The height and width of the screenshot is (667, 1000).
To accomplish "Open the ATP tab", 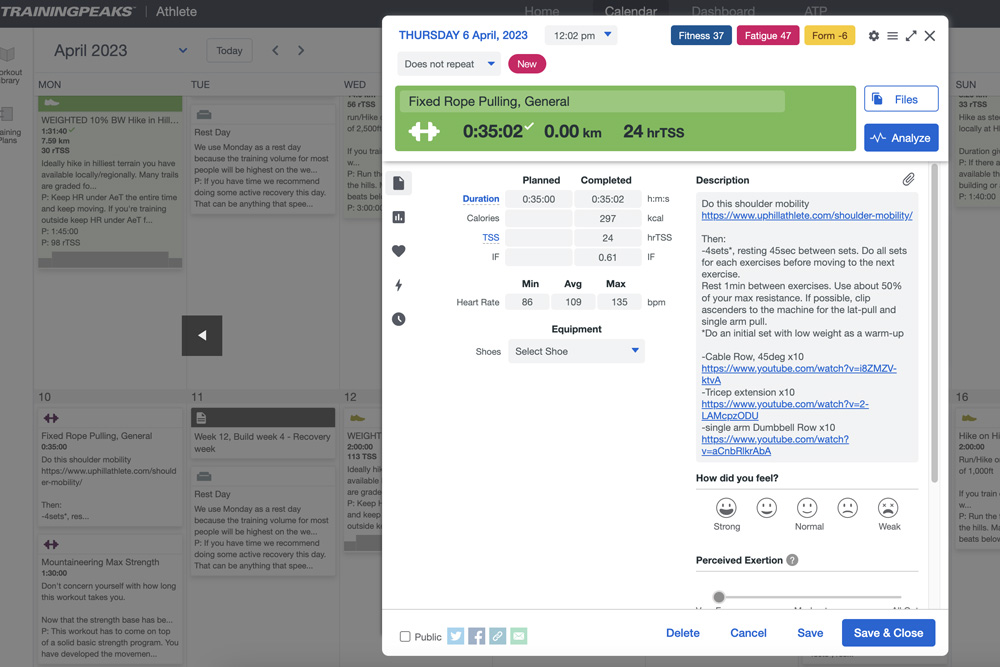I will point(816,12).
